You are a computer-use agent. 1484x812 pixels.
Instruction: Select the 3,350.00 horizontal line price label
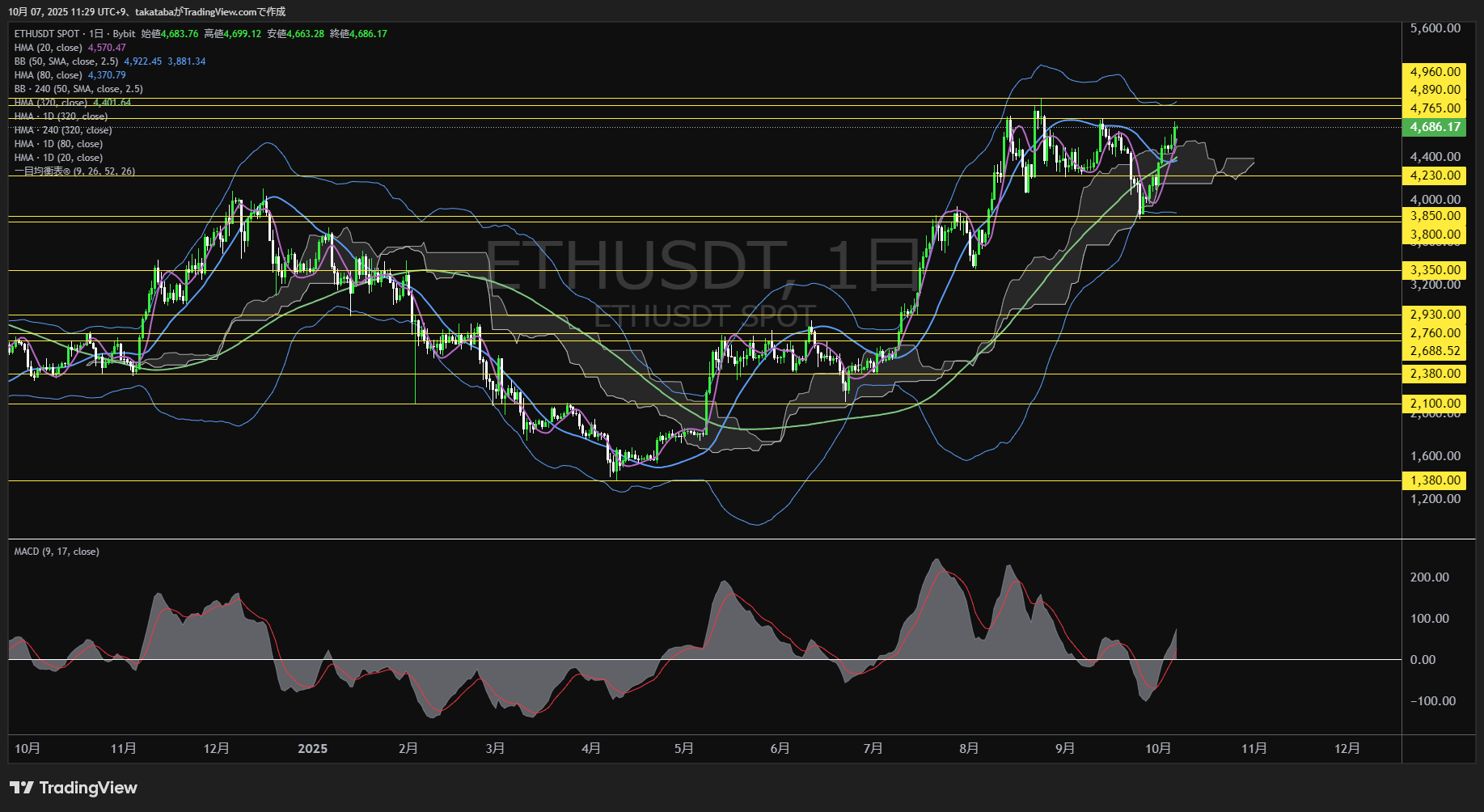coord(1435,270)
